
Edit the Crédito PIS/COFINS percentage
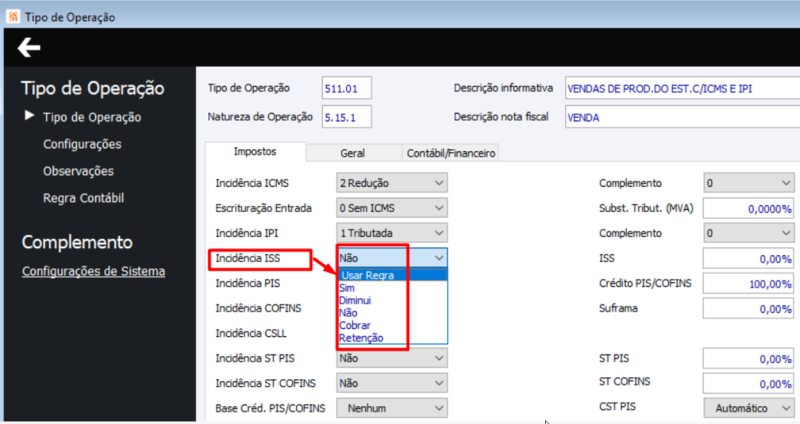click(x=748, y=283)
